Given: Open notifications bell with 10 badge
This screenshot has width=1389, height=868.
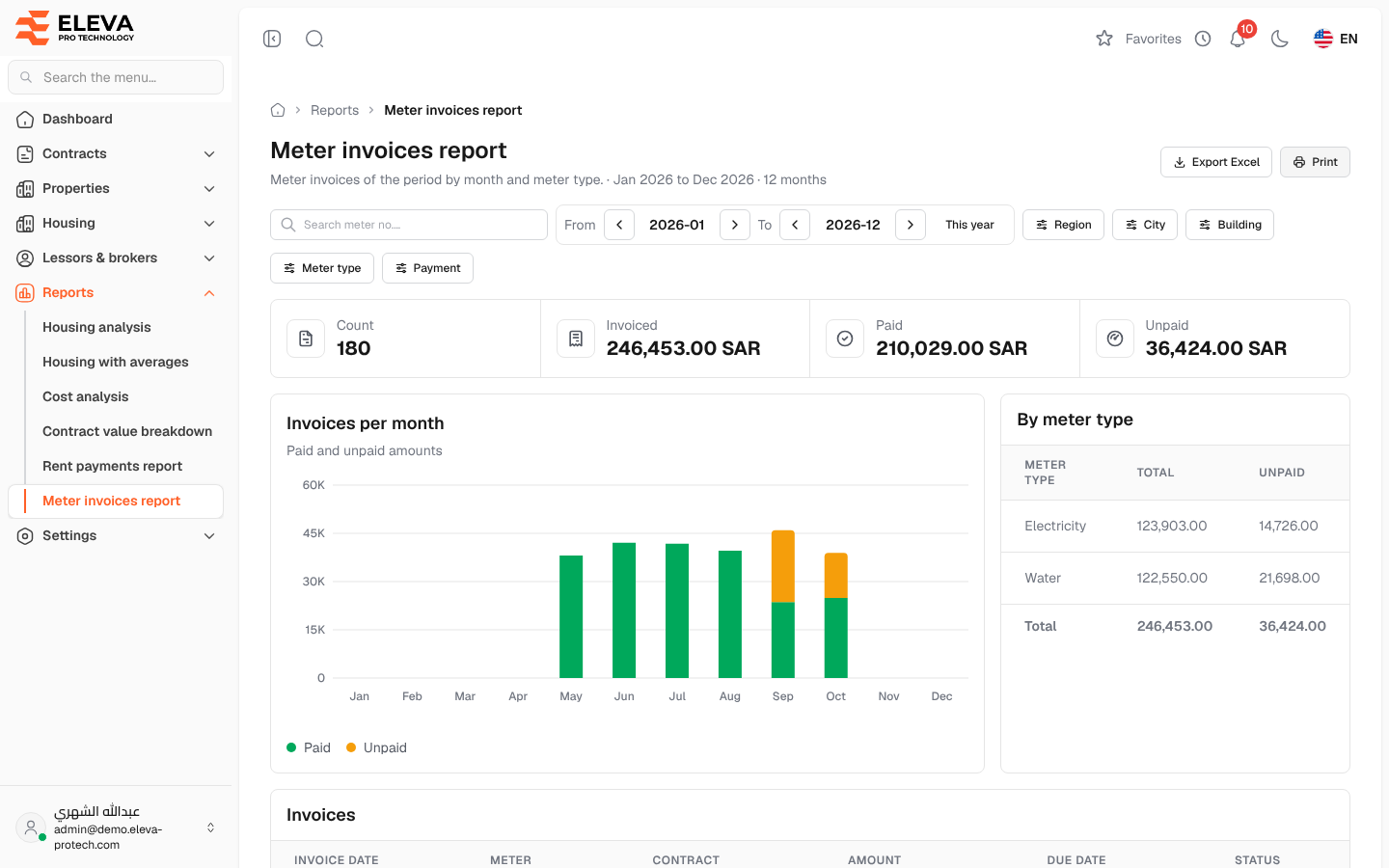Looking at the screenshot, I should click(1239, 38).
